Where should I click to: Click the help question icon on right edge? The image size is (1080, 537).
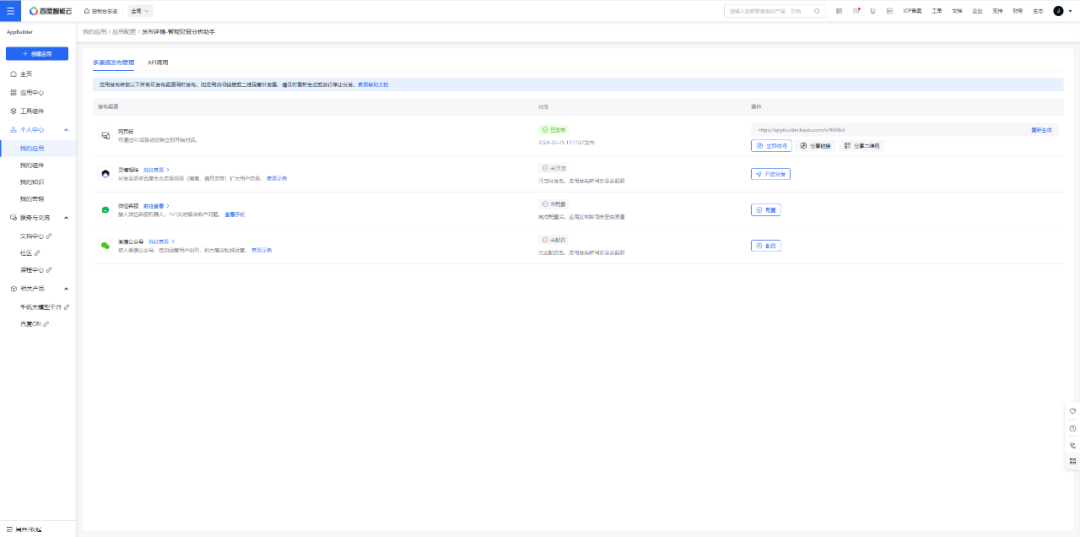pos(1072,428)
